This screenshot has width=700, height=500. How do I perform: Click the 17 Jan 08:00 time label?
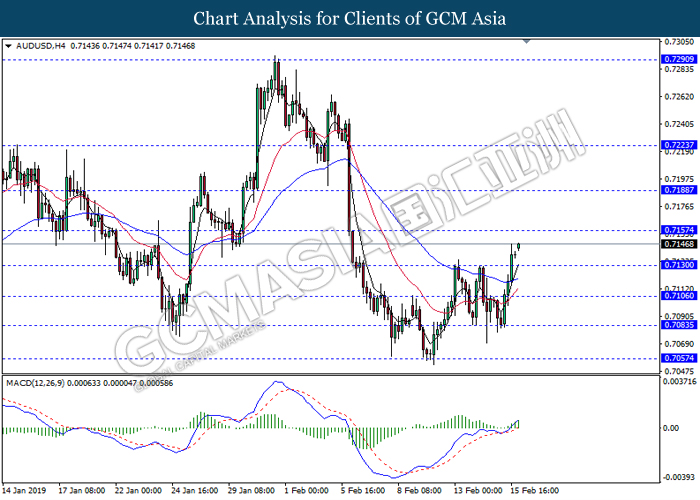tap(82, 491)
